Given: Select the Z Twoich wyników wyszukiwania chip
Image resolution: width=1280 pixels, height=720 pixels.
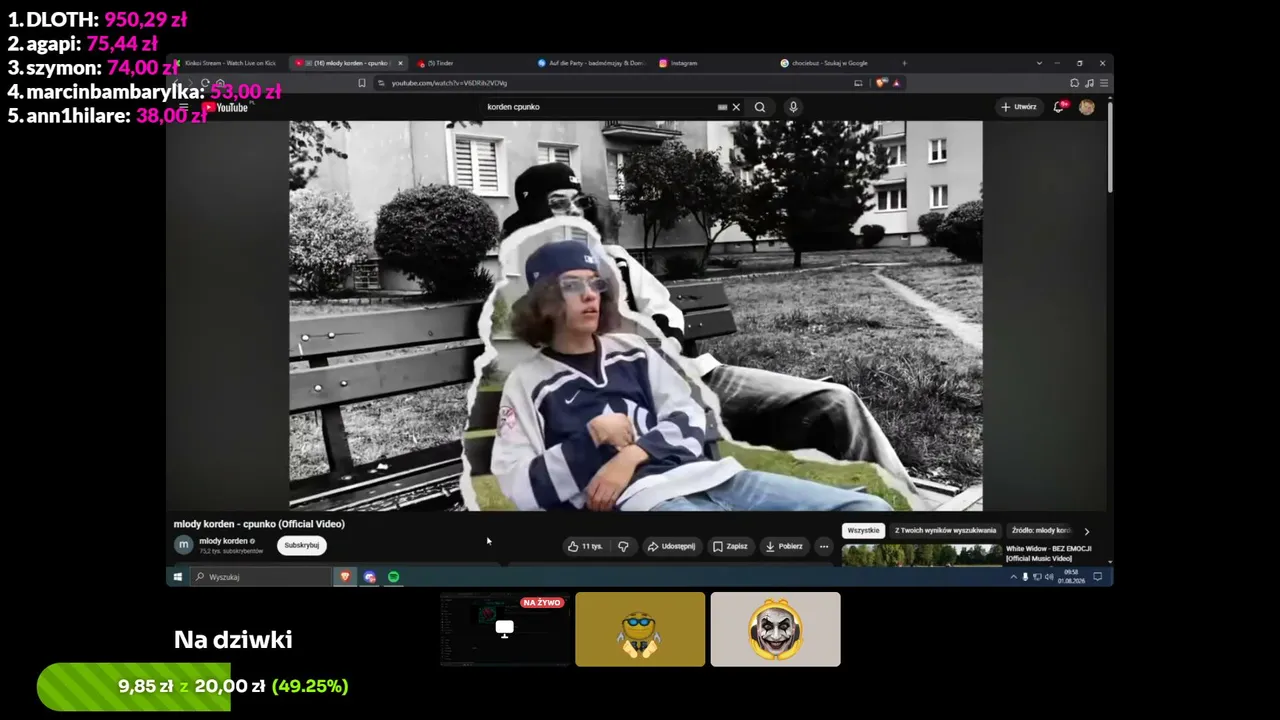Looking at the screenshot, I should [x=945, y=531].
